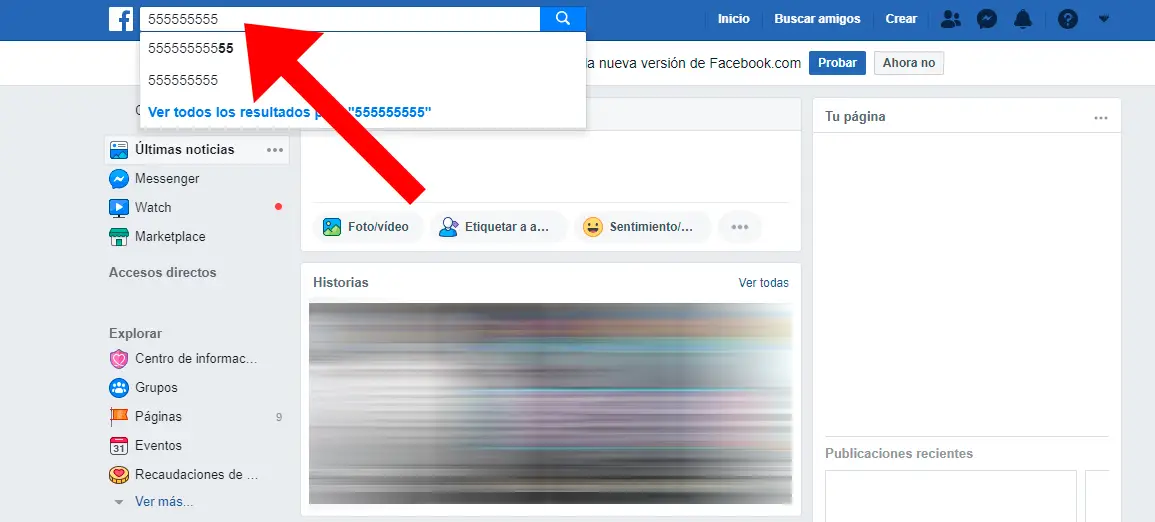Image resolution: width=1155 pixels, height=522 pixels.
Task: Select the second suggestion 555555555
Action: (363, 80)
